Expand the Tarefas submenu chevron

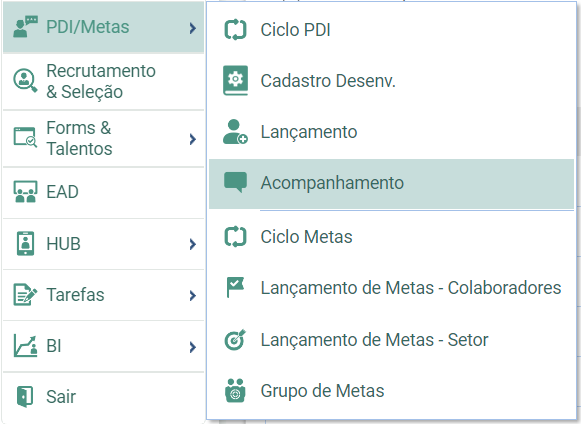(192, 295)
